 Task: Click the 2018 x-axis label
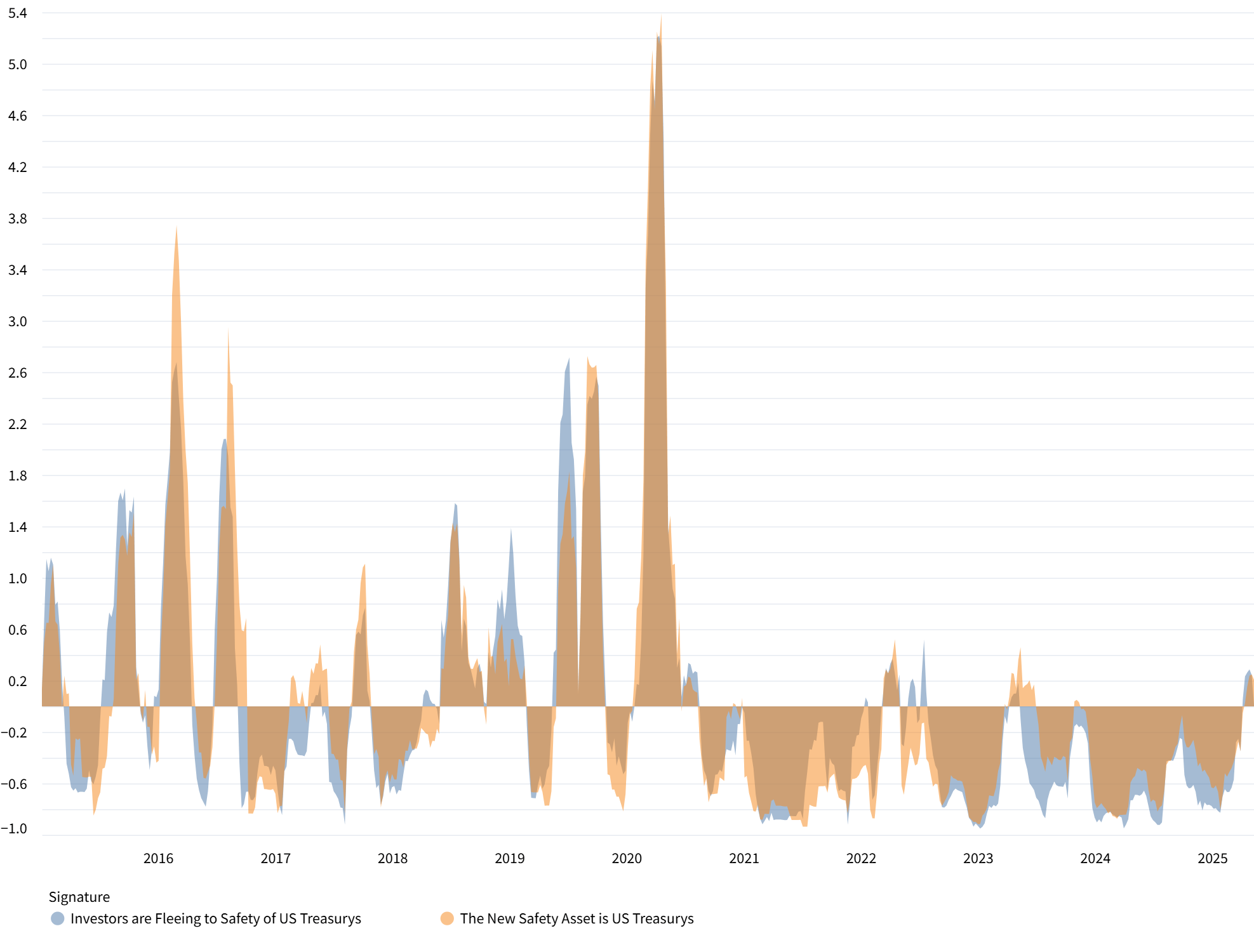tap(392, 859)
